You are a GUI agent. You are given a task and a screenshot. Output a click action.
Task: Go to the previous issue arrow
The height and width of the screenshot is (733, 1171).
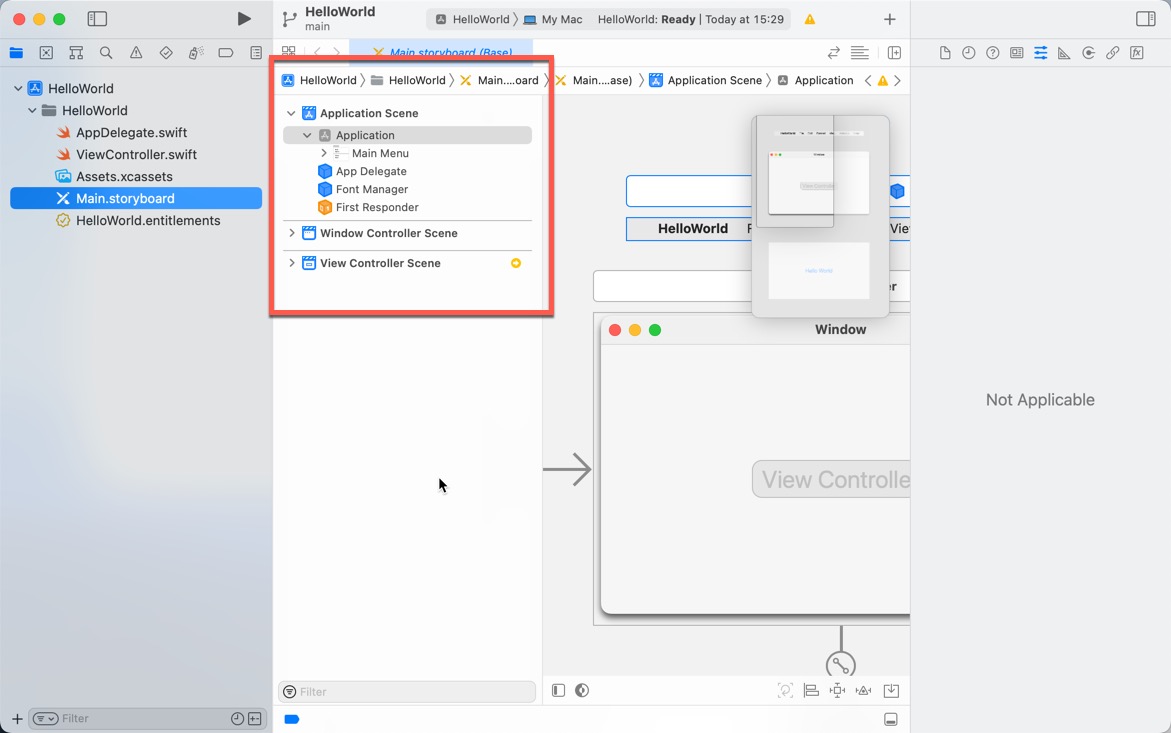point(868,81)
